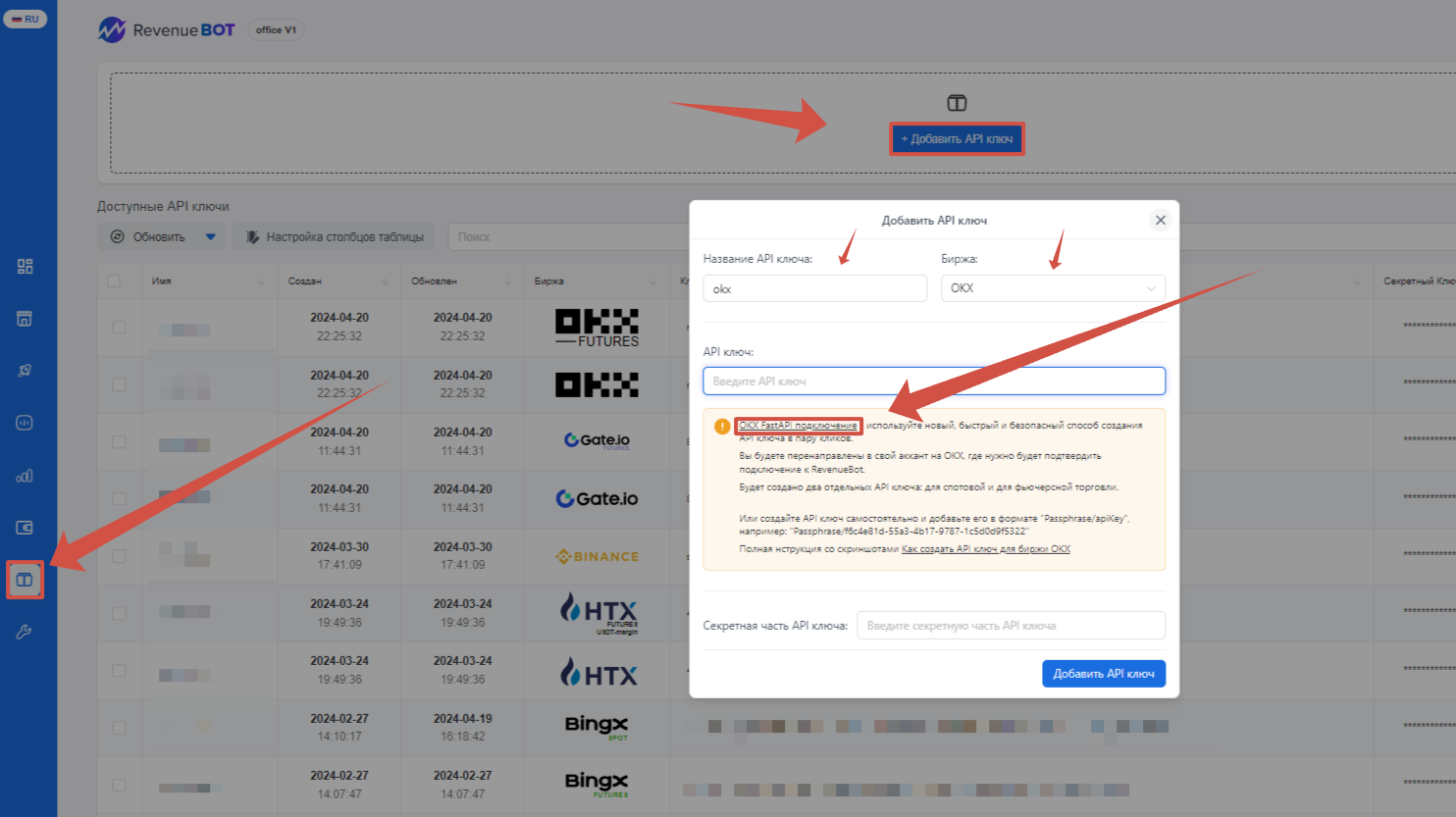Screen dimensions: 1456x817
Task: Open Как создать API ключ для биржи OKX link
Action: [985, 549]
